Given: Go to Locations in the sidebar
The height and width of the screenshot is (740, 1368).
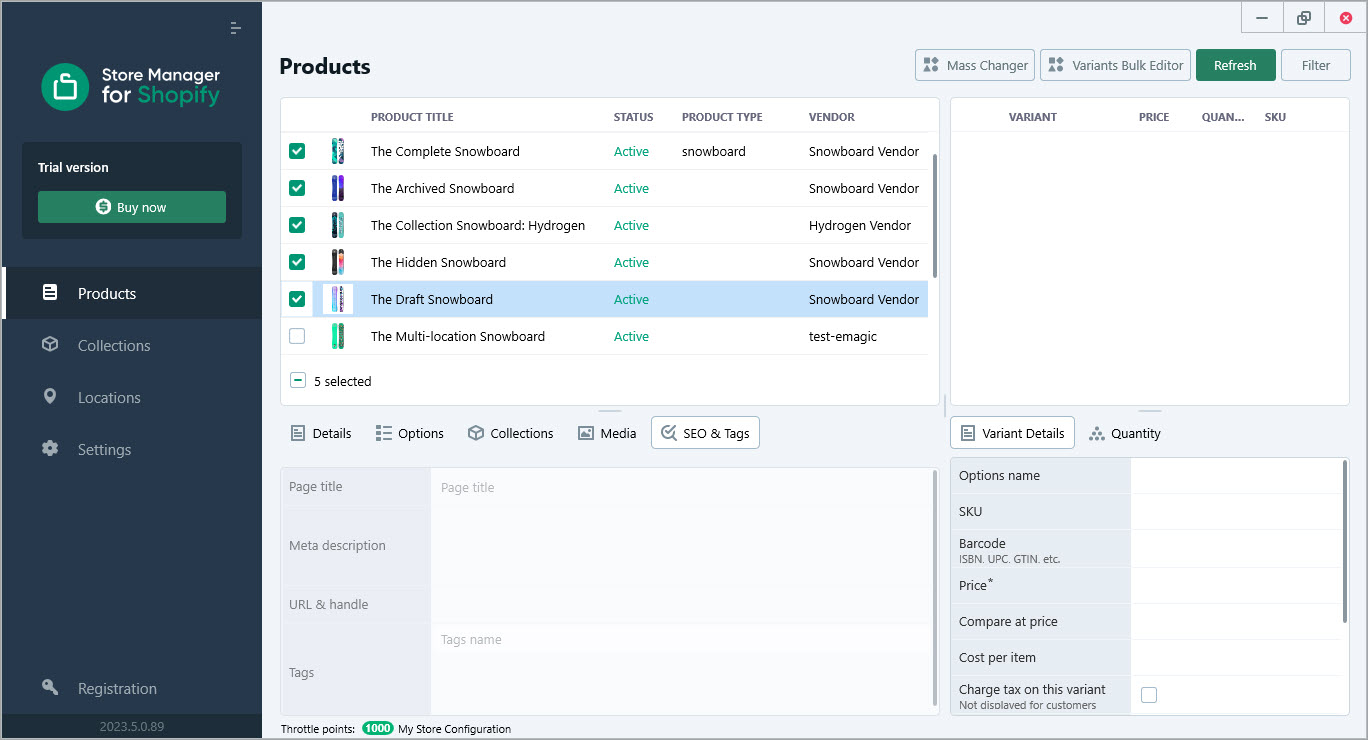Looking at the screenshot, I should tap(131, 397).
